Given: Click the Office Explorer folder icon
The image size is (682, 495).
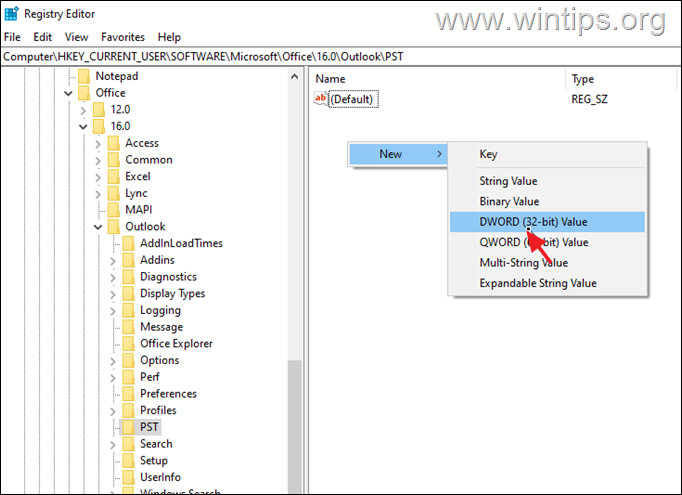Looking at the screenshot, I should [128, 344].
